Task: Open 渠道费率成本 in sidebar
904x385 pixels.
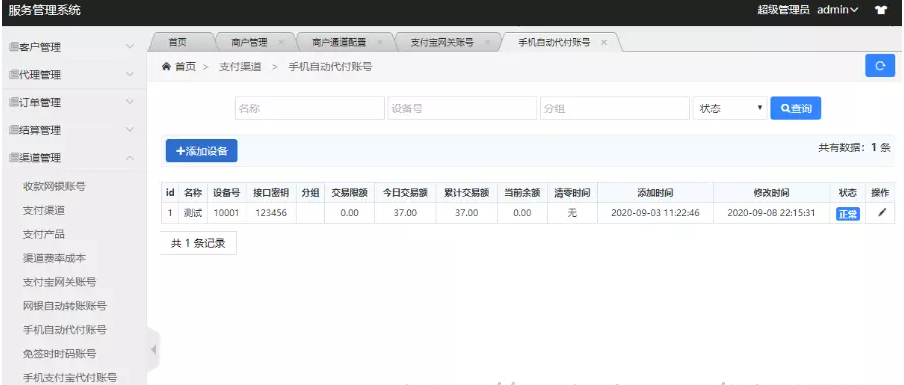Action: tap(54, 258)
